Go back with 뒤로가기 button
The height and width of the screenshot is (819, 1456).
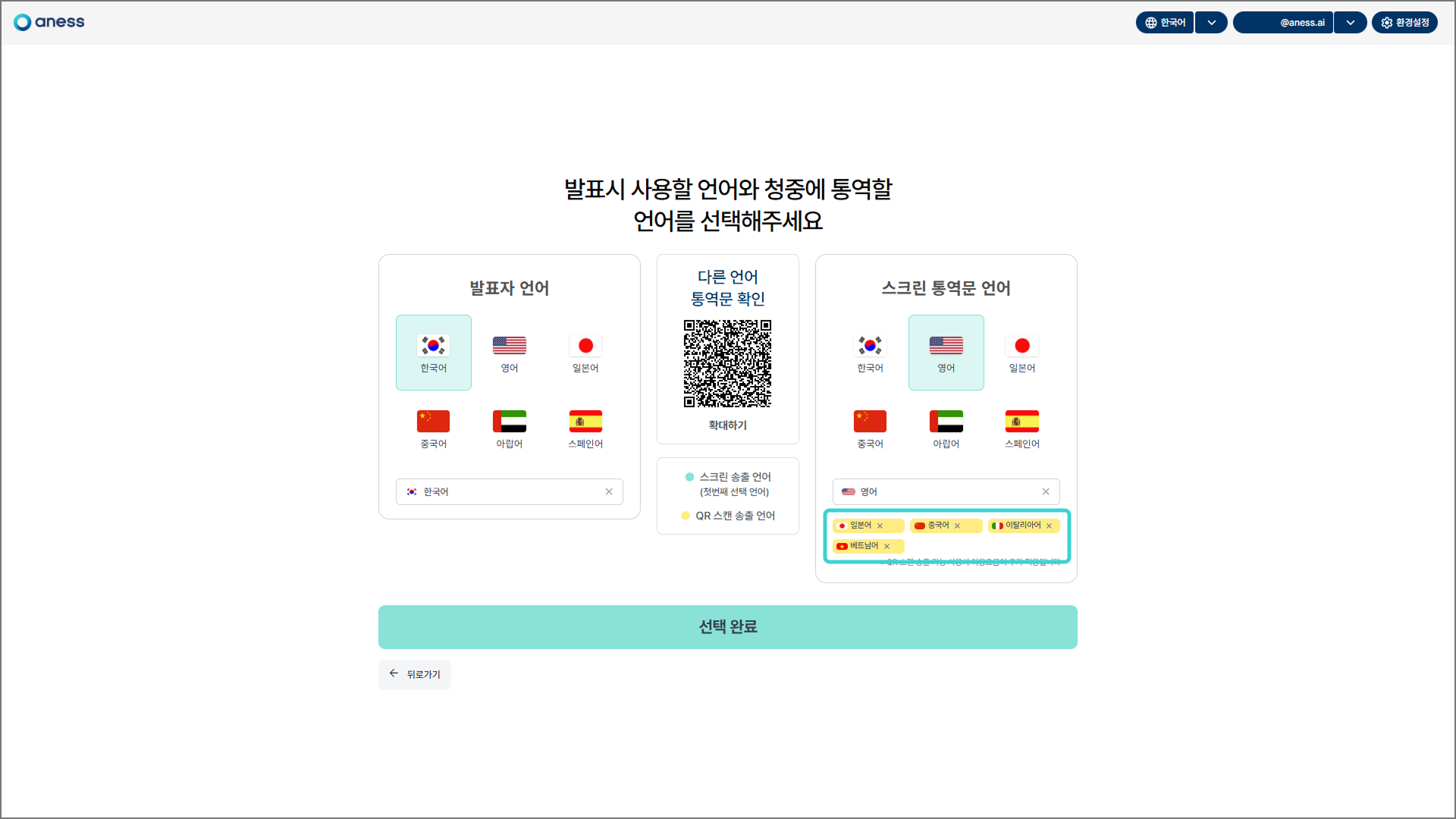[x=415, y=674]
